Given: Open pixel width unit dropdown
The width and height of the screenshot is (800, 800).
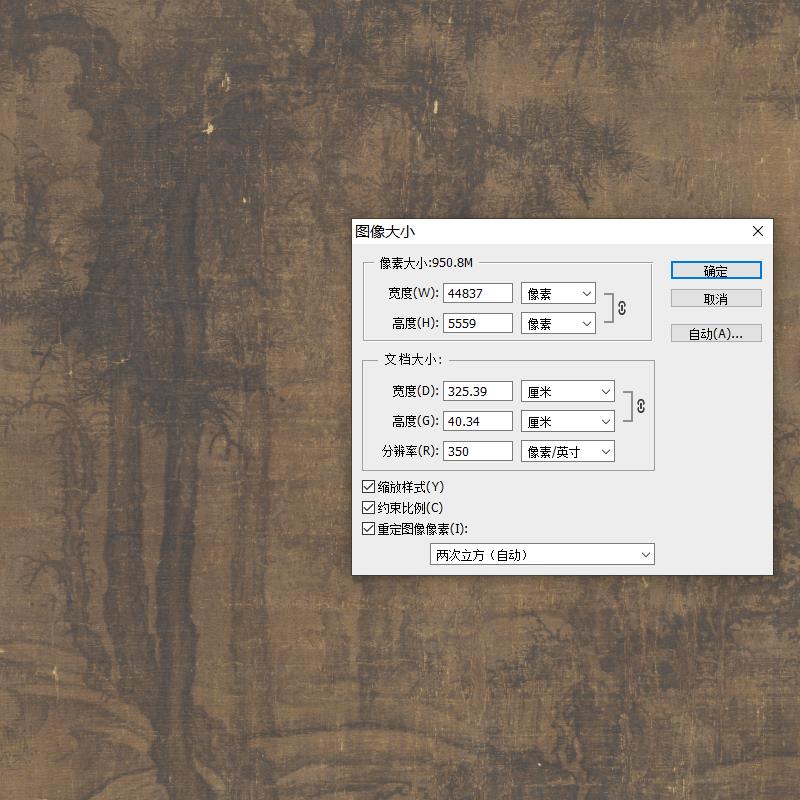Looking at the screenshot, I should (x=558, y=293).
